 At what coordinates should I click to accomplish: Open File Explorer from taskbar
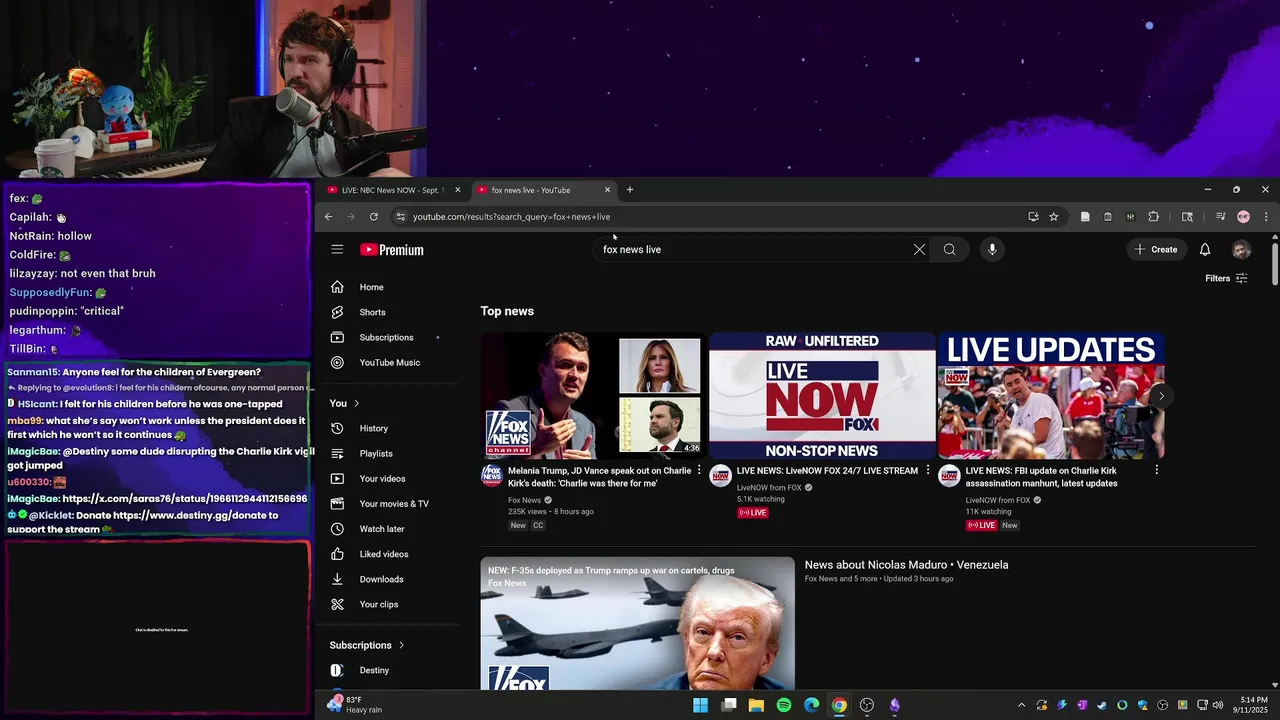pyautogui.click(x=757, y=705)
